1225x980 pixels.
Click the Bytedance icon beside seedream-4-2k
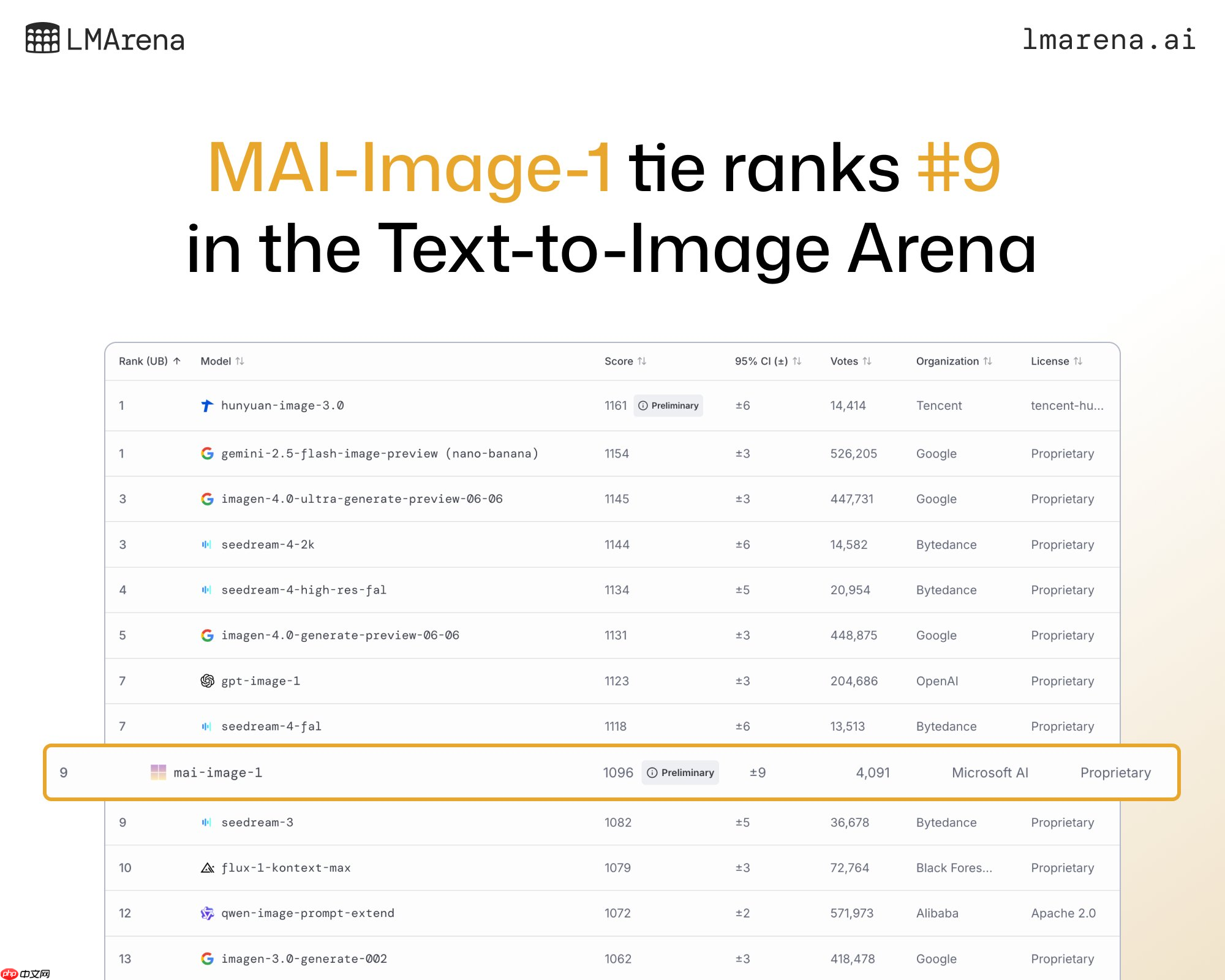pos(207,545)
